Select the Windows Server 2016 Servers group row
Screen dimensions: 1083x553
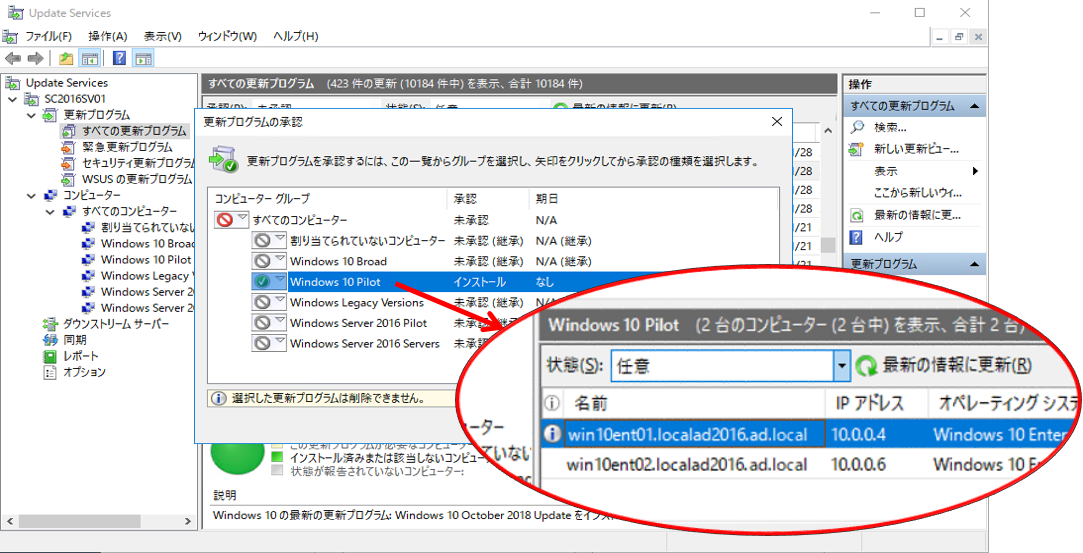tap(365, 343)
